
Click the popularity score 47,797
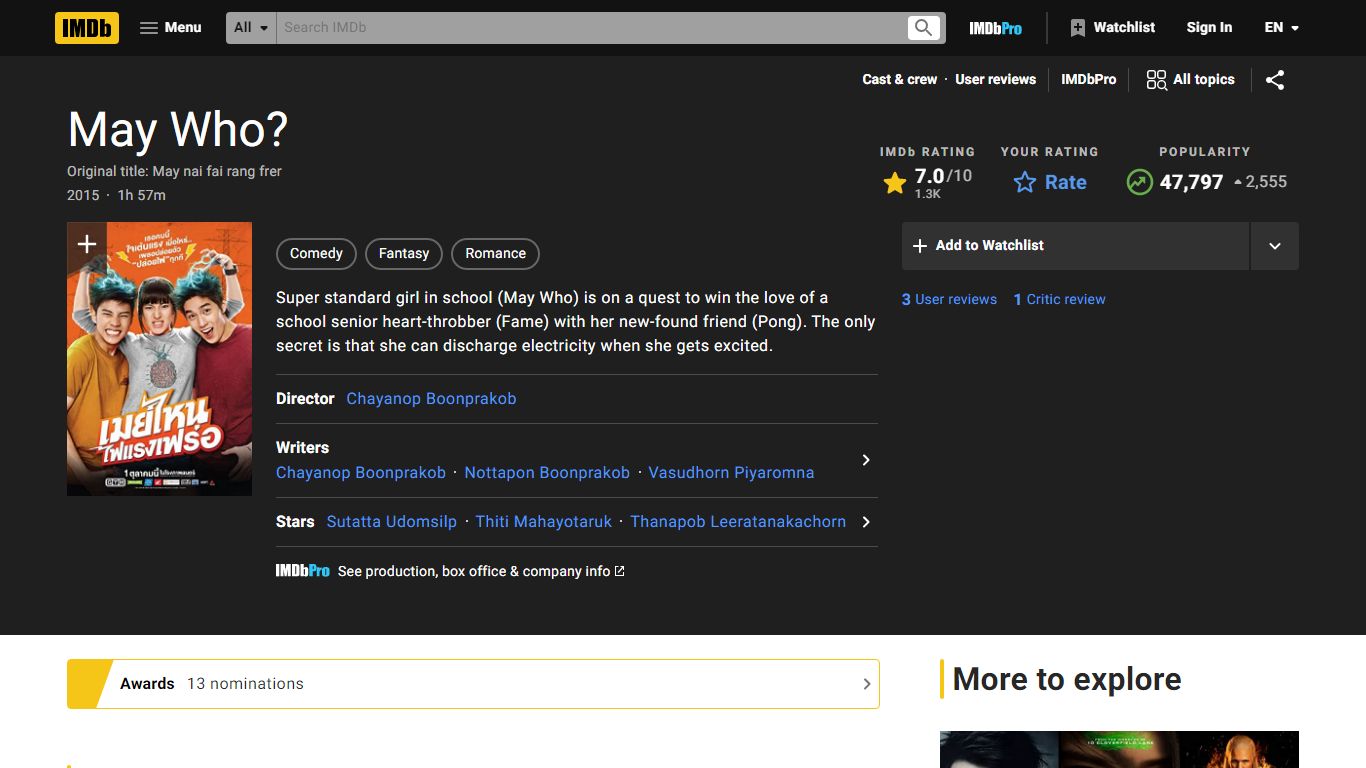pos(1191,182)
